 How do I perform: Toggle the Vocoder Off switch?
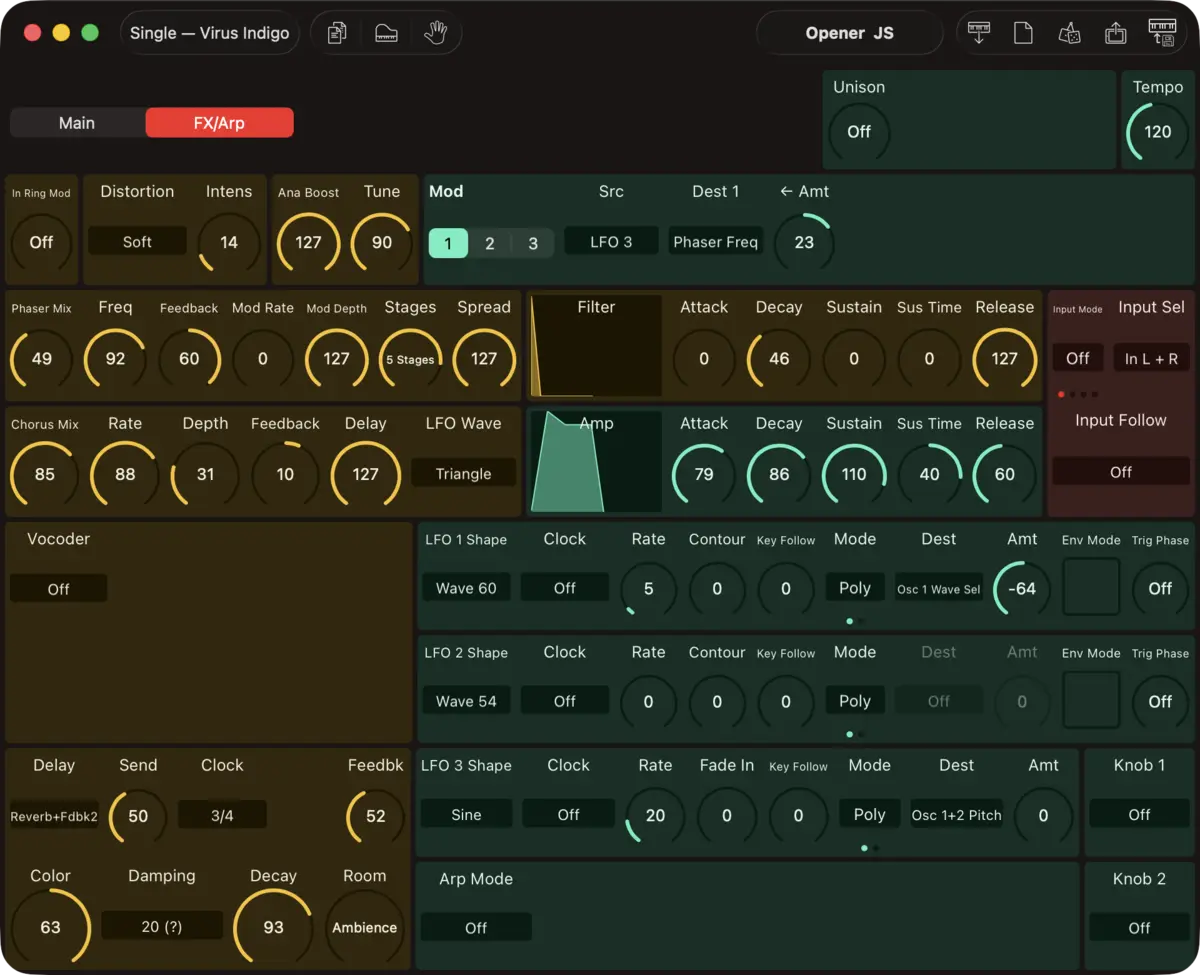[x=59, y=589]
